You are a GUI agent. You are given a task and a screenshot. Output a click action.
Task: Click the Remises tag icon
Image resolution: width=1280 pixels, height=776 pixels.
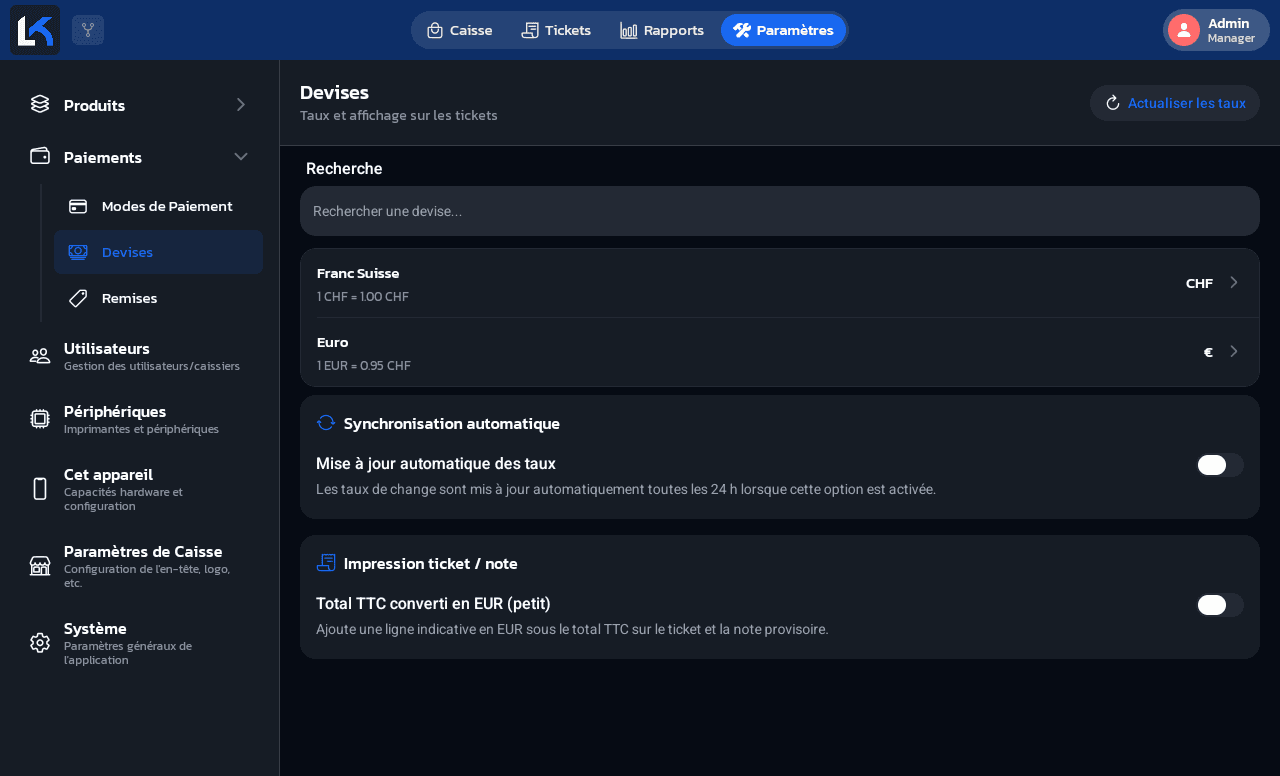click(78, 298)
